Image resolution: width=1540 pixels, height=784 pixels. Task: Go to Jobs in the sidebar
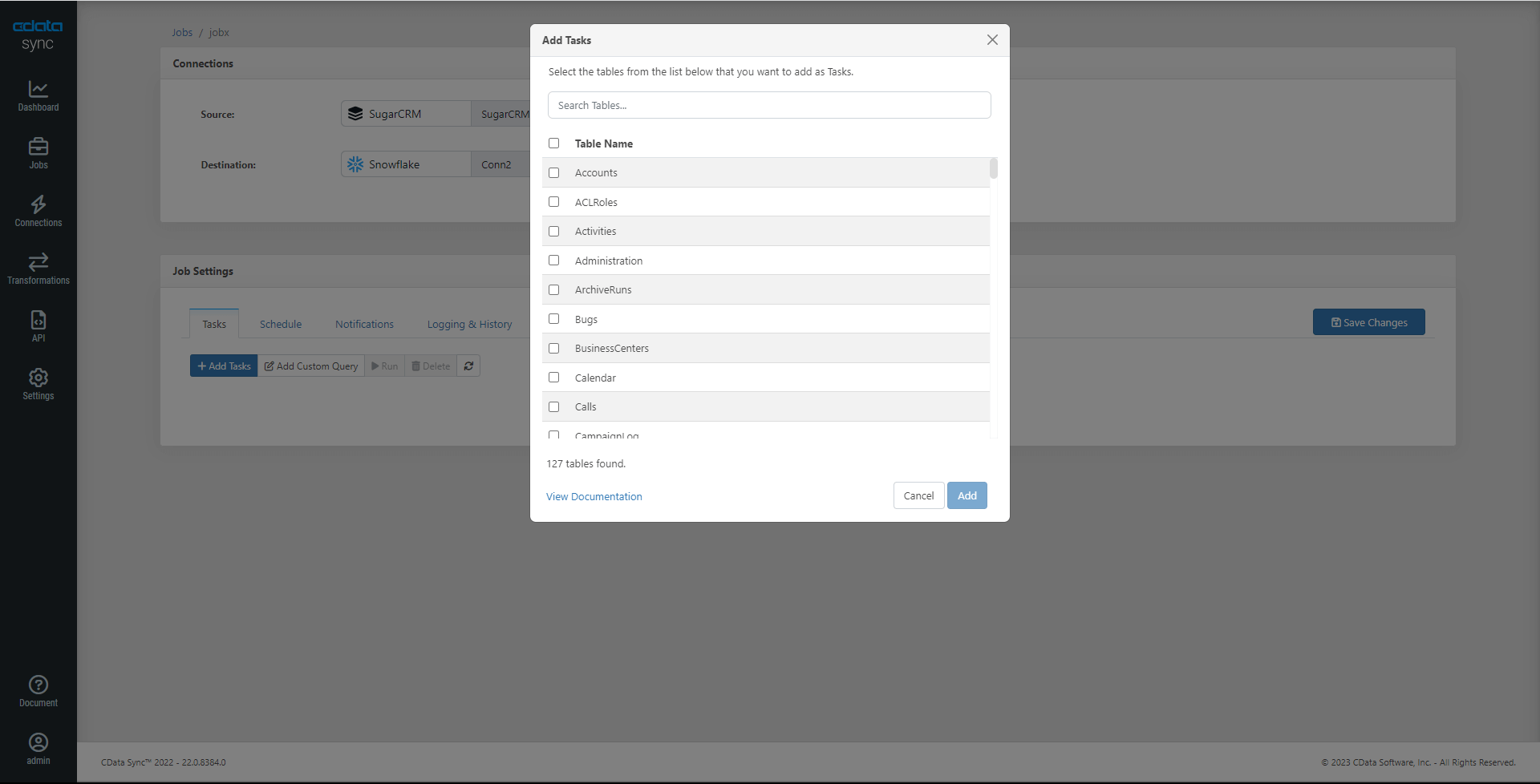38,153
